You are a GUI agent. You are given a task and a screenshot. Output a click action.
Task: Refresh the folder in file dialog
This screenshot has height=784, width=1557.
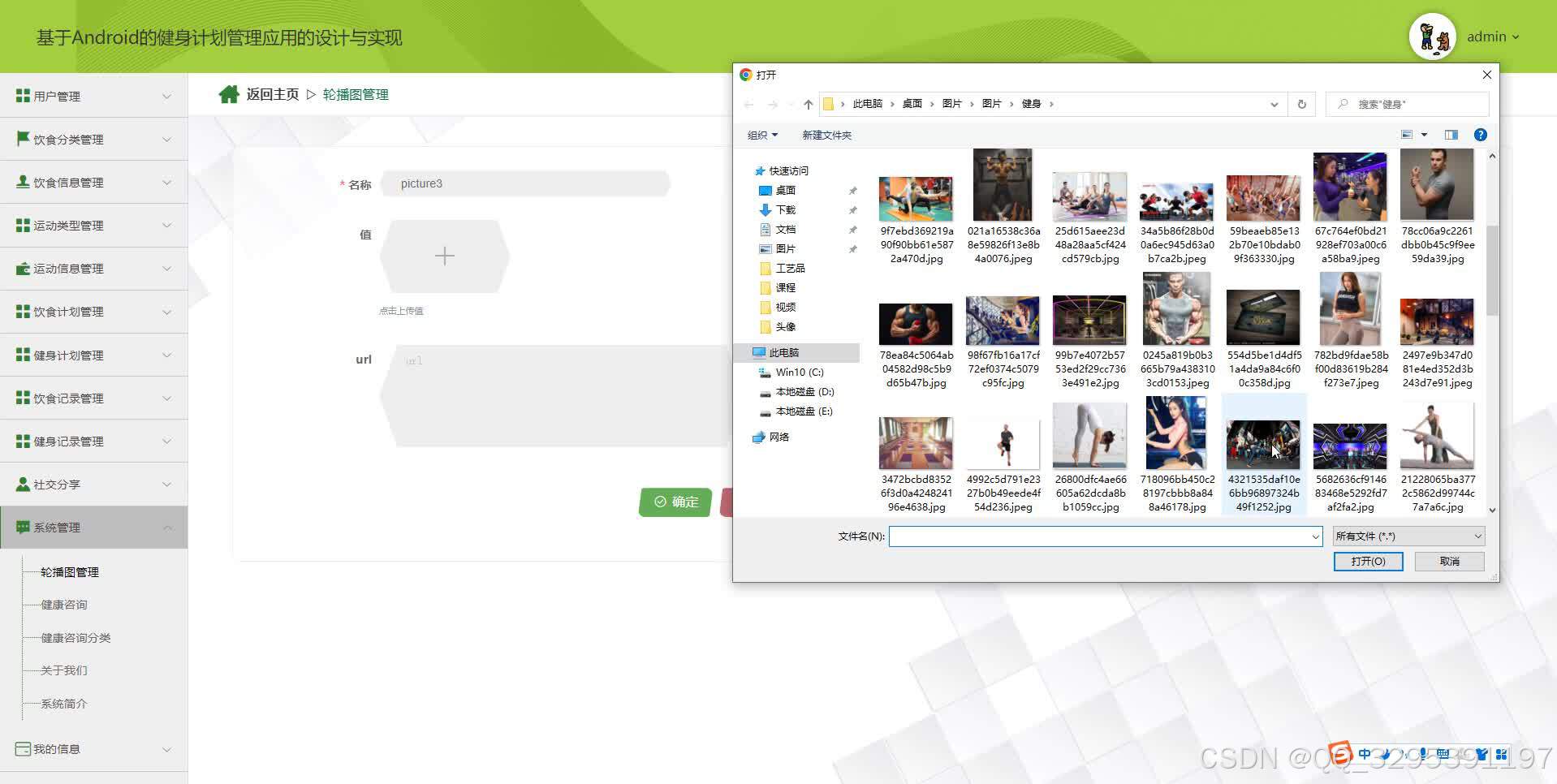1302,104
